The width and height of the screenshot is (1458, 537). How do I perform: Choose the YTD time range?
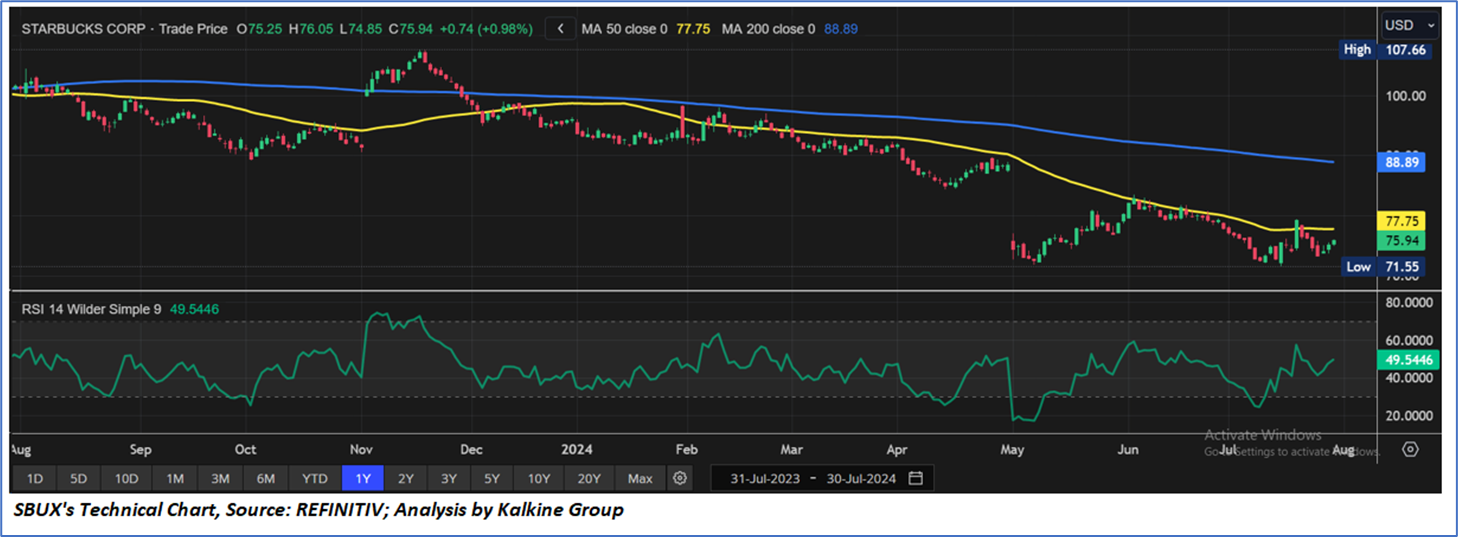point(315,478)
